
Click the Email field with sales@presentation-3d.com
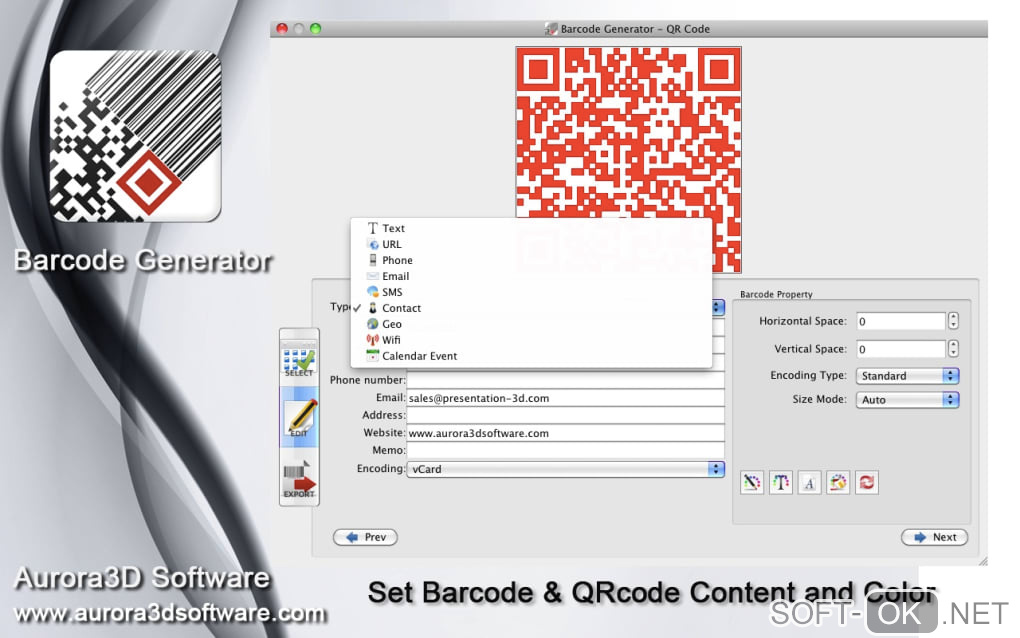pyautogui.click(x=565, y=398)
